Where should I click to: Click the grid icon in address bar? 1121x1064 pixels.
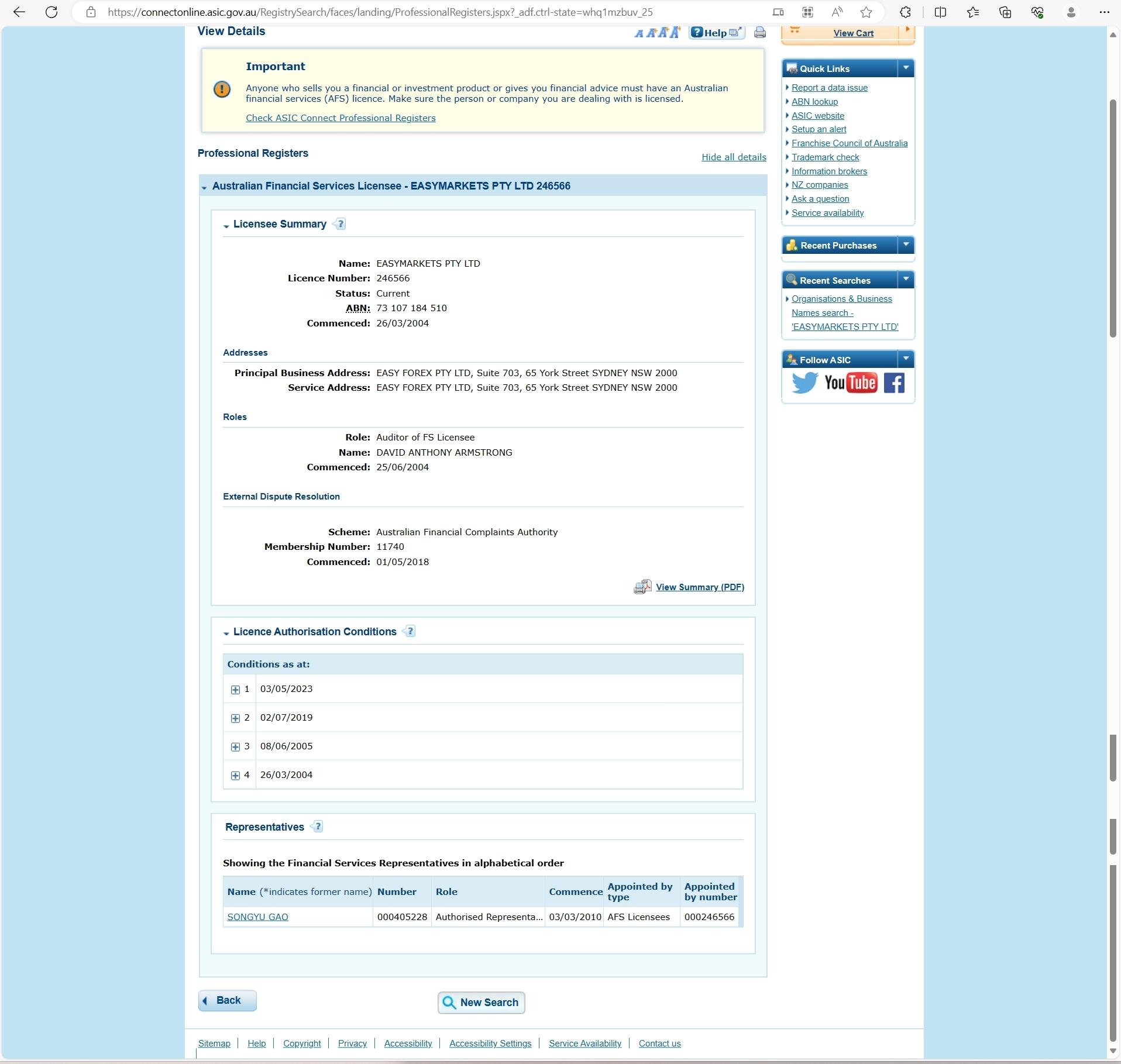[x=808, y=12]
